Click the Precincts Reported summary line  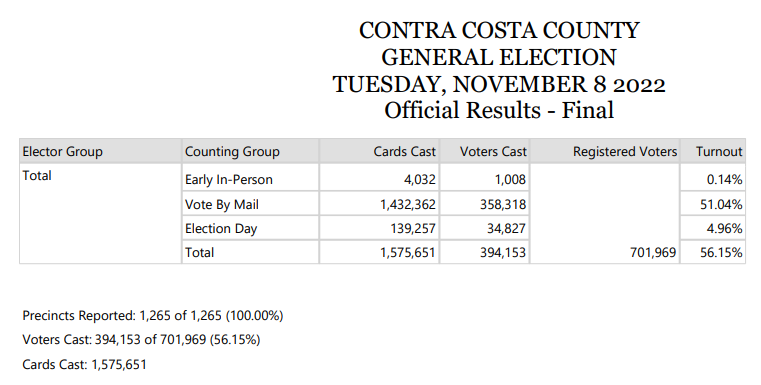click(x=153, y=316)
